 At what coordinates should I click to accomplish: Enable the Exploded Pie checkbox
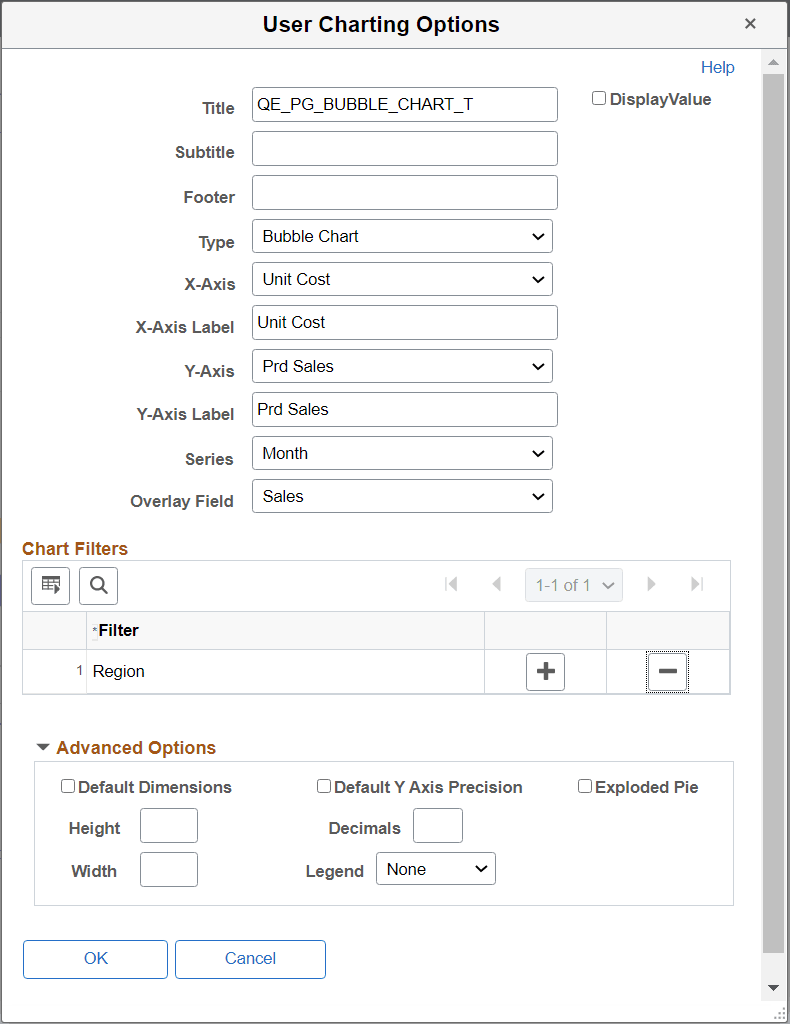(x=585, y=787)
